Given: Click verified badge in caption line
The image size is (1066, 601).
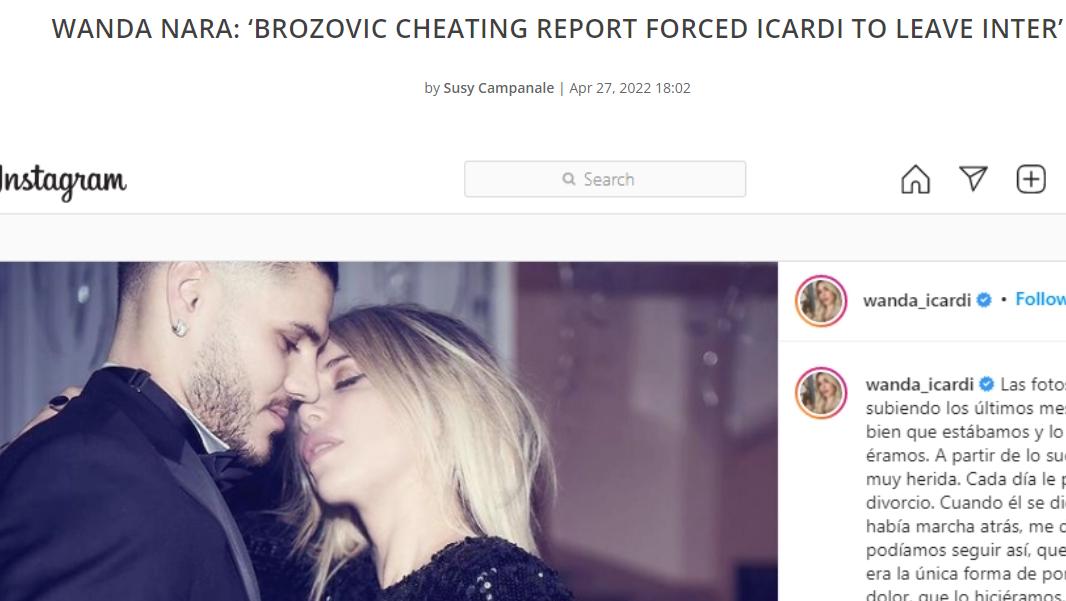Looking at the screenshot, I should pos(986,384).
